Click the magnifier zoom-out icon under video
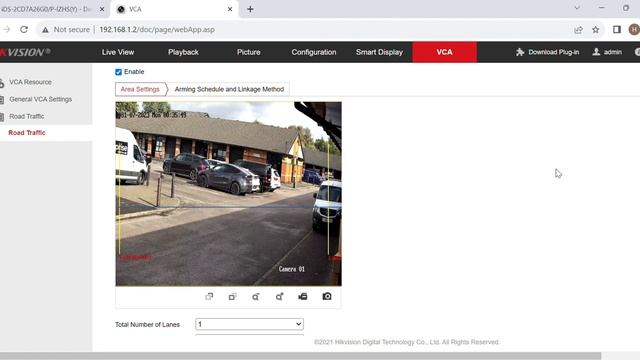The image size is (640, 360). pos(256,297)
